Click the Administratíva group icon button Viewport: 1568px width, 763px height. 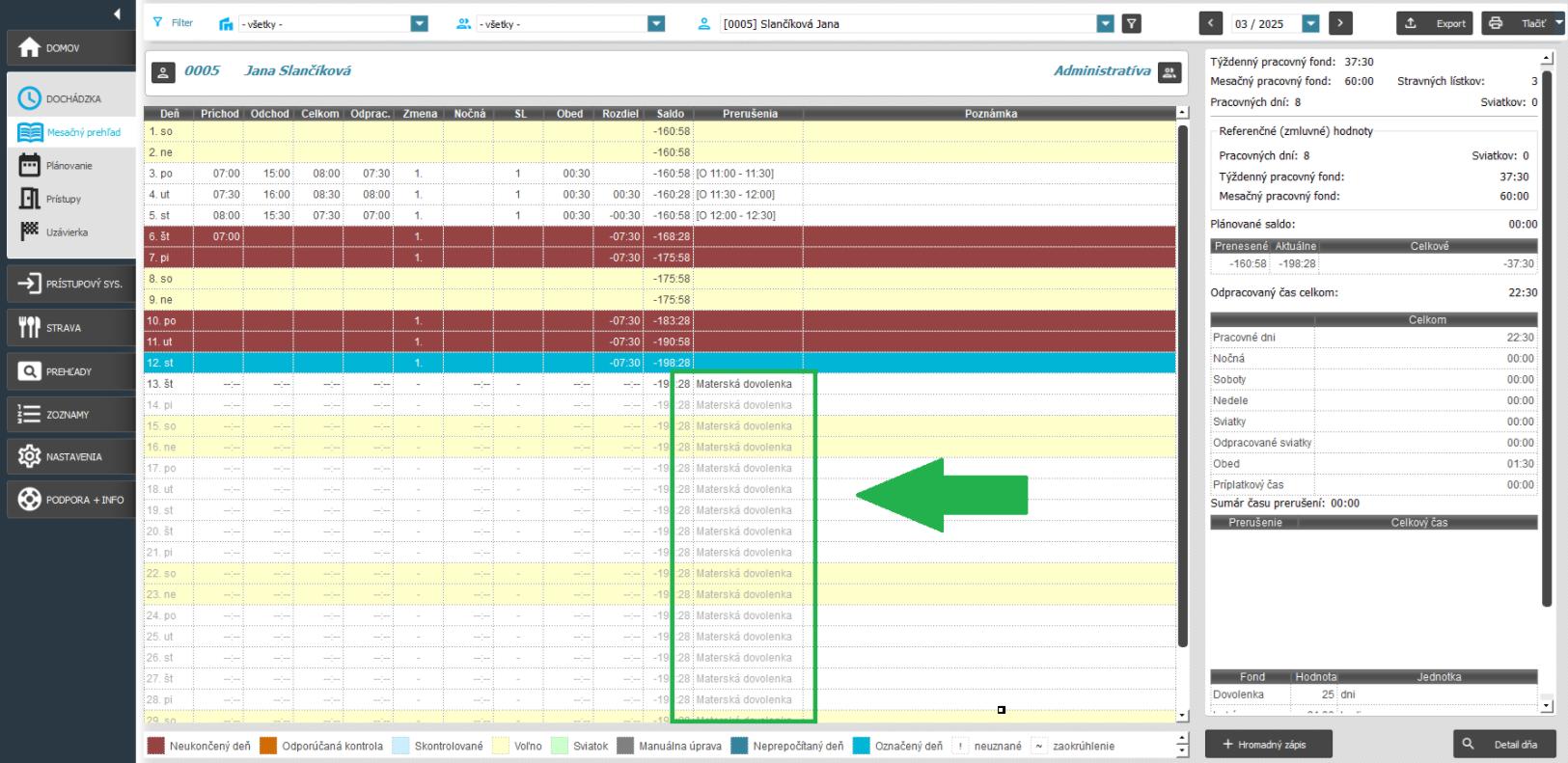[1169, 71]
